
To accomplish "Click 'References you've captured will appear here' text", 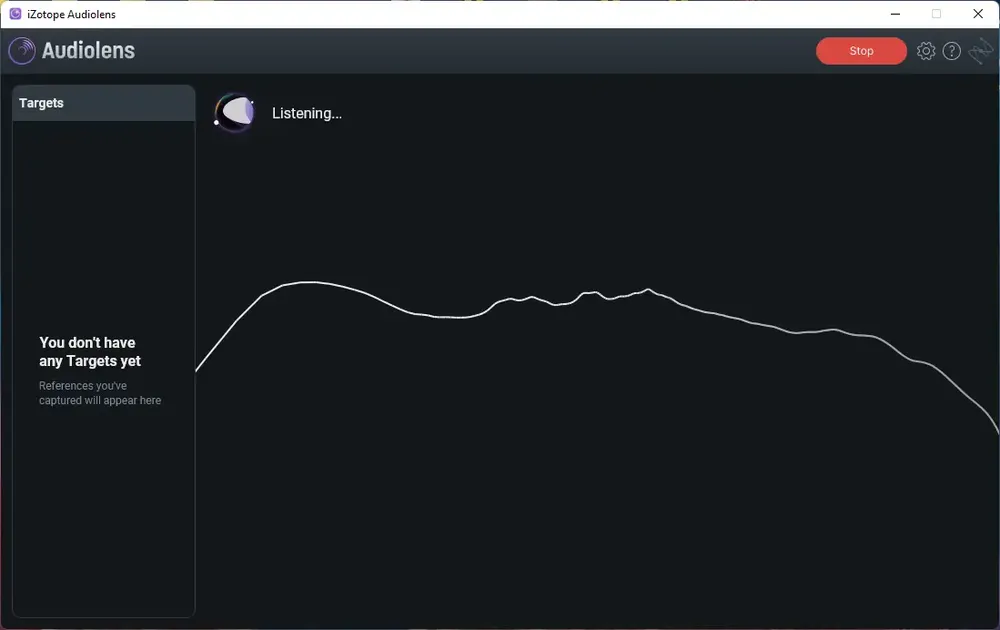I will pyautogui.click(x=100, y=393).
